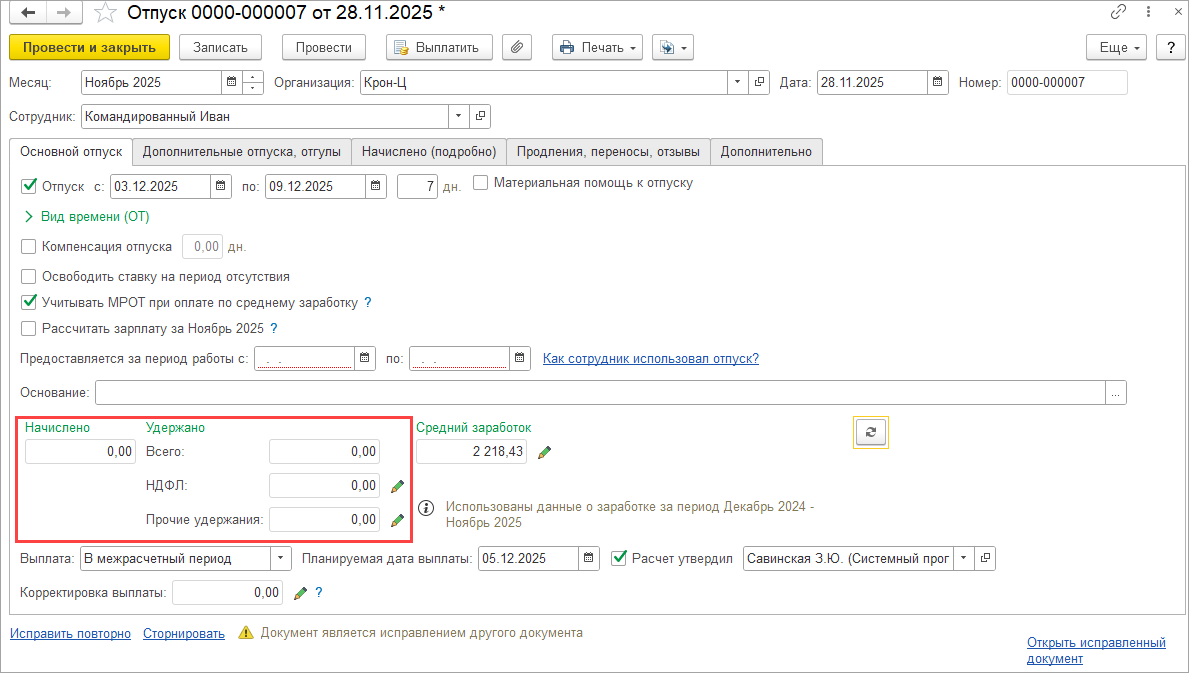Uncheck Расчет утвердил checkbox
The width and height of the screenshot is (1189, 673).
(x=619, y=558)
